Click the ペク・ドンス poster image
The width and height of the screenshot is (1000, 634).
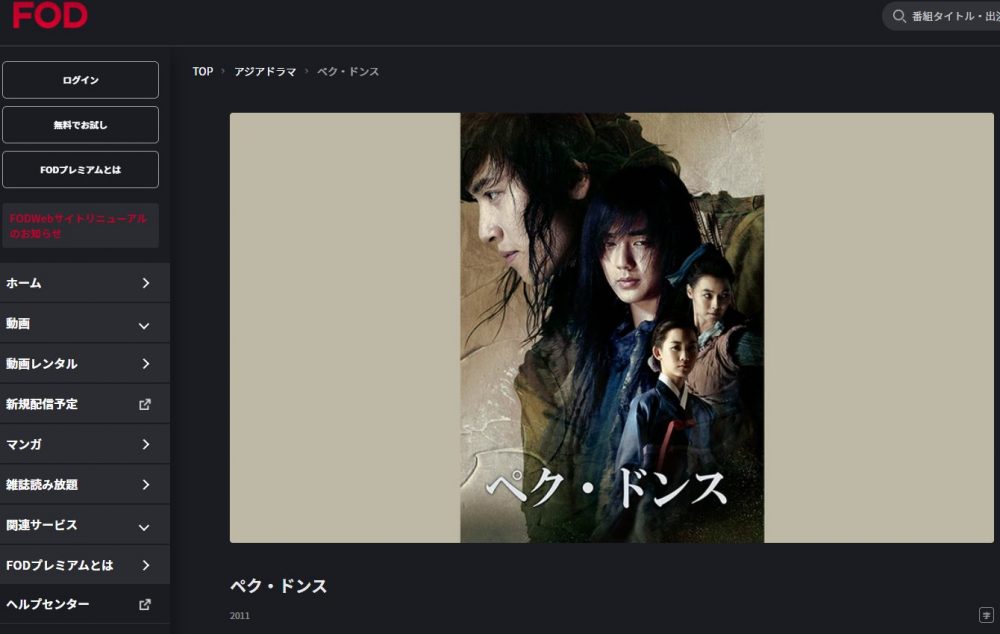point(612,328)
